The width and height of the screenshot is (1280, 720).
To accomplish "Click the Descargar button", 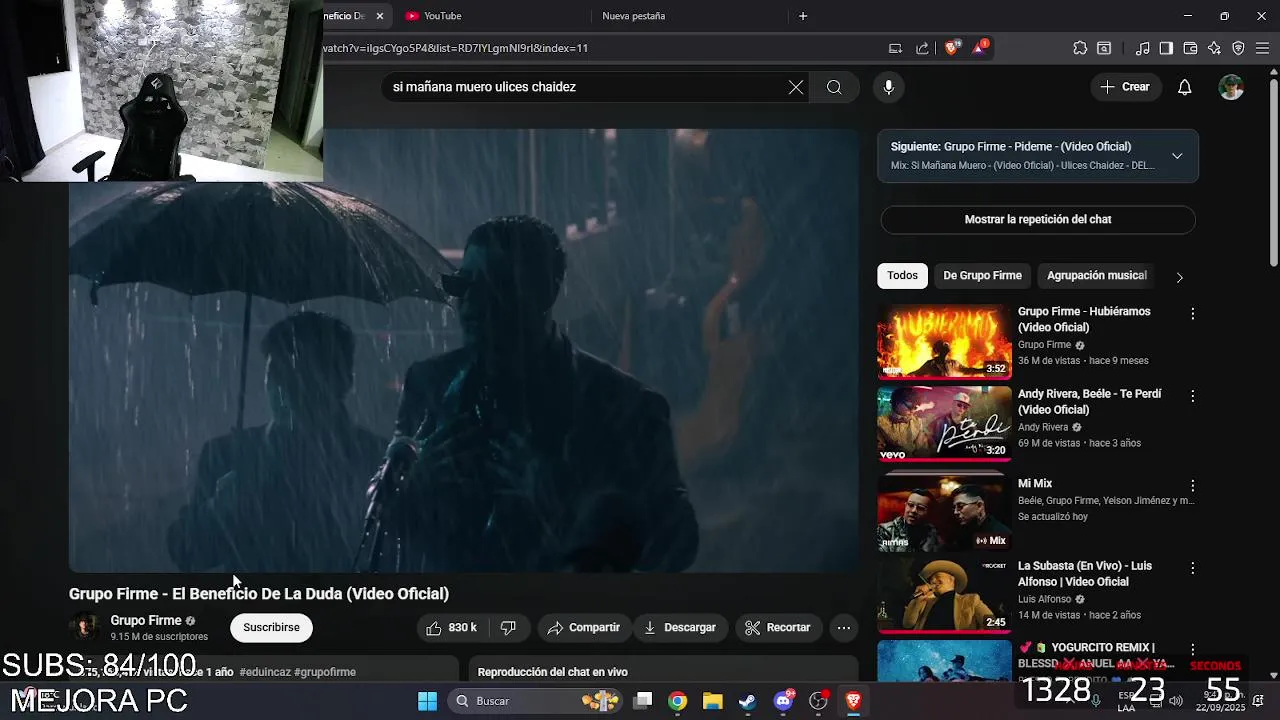I will [x=680, y=628].
